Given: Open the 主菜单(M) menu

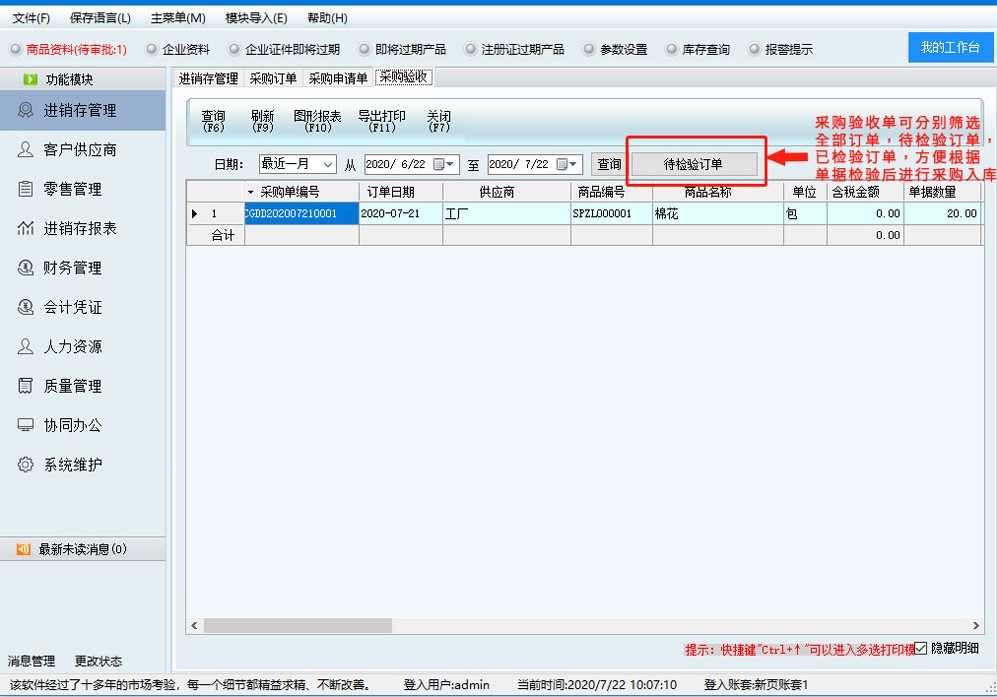Looking at the screenshot, I should (x=178, y=18).
